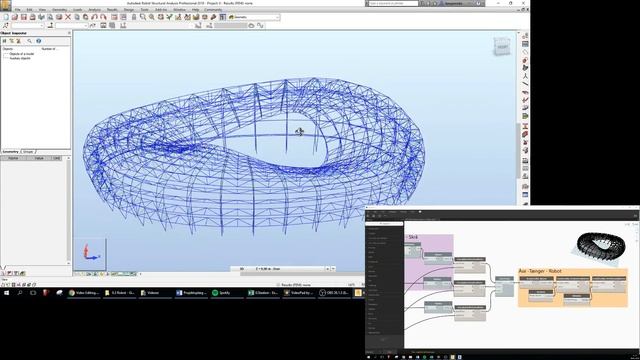Image resolution: width=640 pixels, height=360 pixels.
Task: Open the view plane dropdown arrow
Action: 333,269
